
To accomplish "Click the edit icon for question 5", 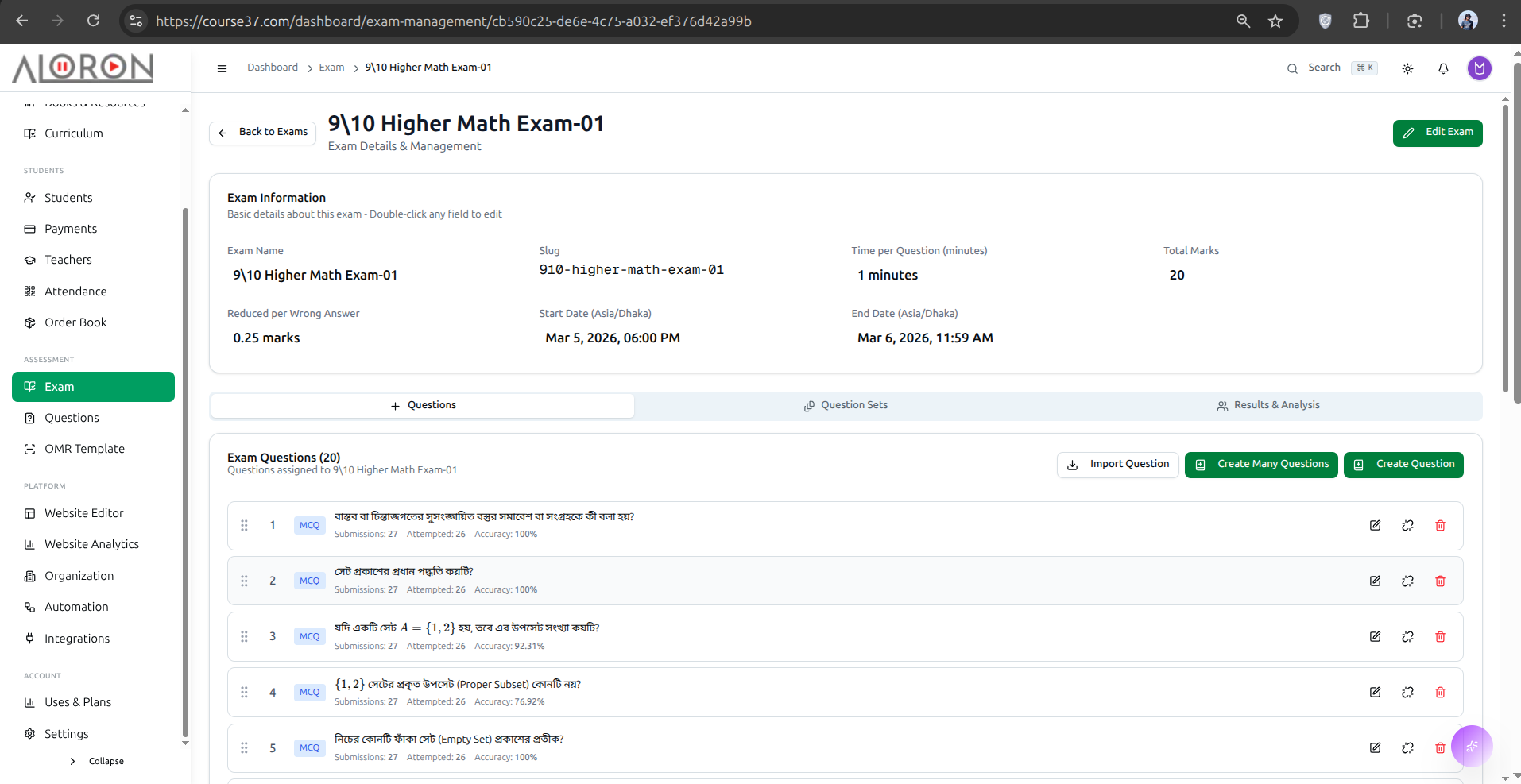I will click(1375, 747).
